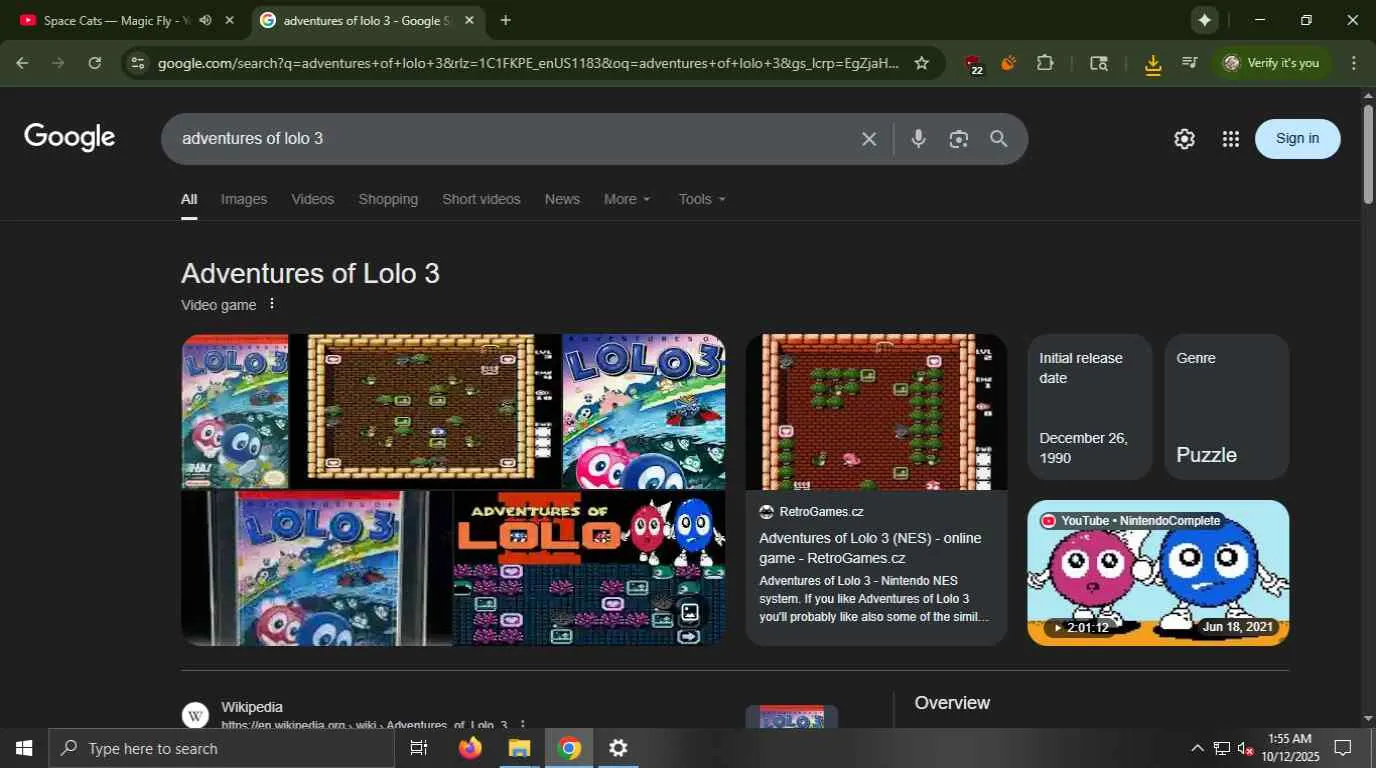This screenshot has height=768, width=1376.
Task: Click the page vertical scrollbar thumb
Action: [1368, 155]
